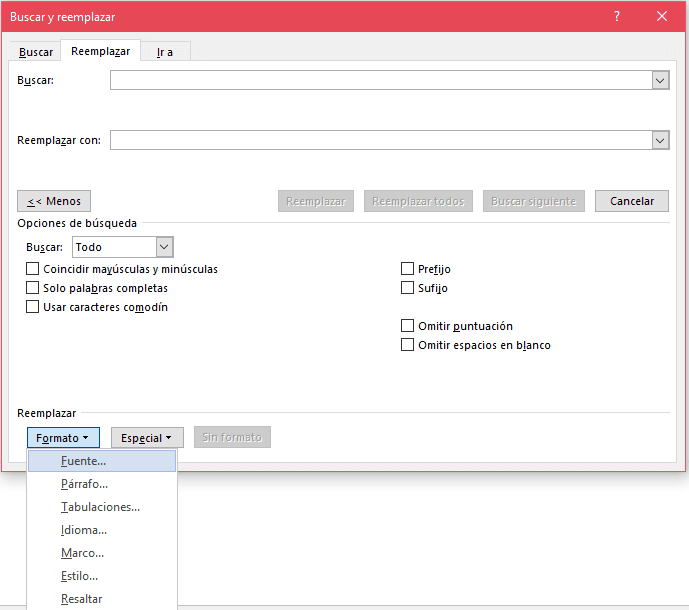Switch to the Buscar tab

click(x=36, y=52)
